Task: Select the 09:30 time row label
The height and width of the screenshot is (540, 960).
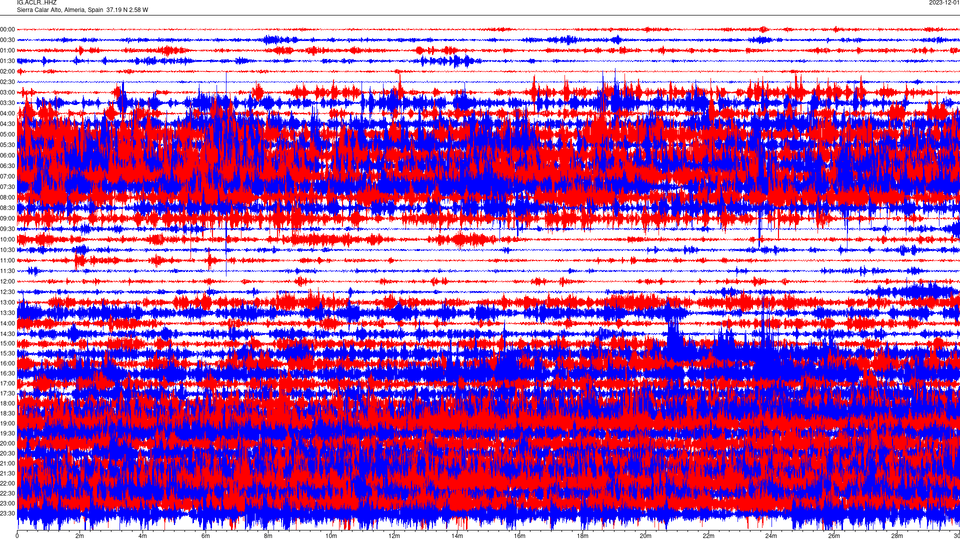Action: coord(7,229)
